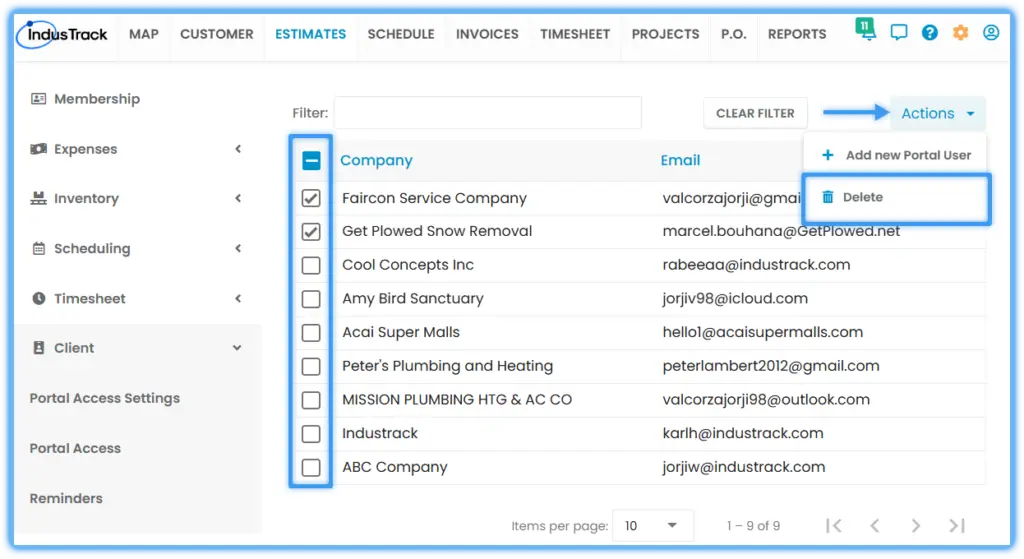Open the notifications bell icon
1024x559 pixels.
coord(865,29)
